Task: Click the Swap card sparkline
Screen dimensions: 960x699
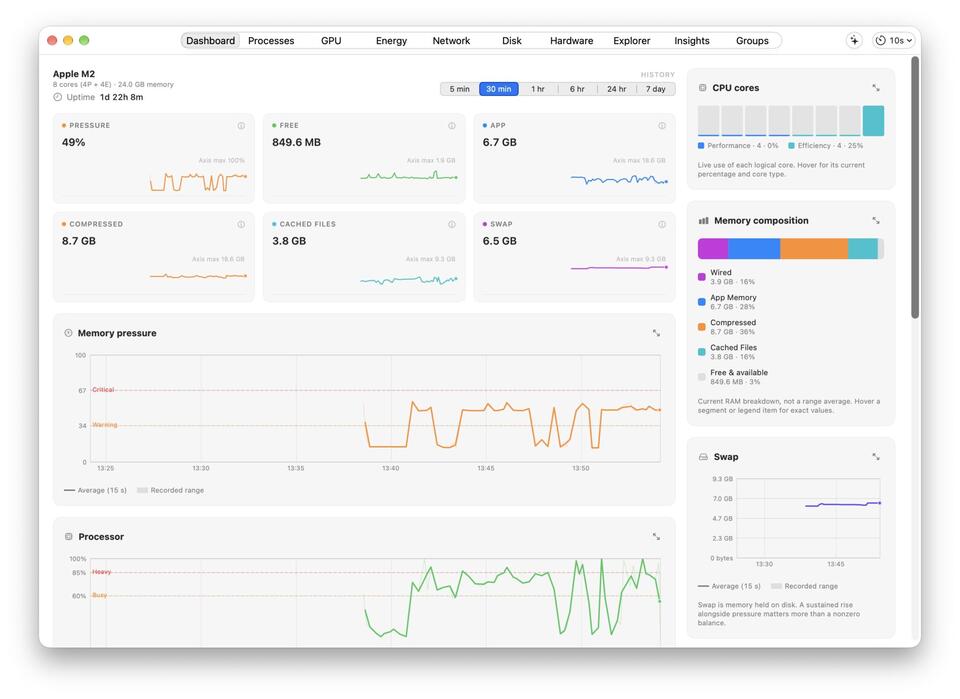Action: pyautogui.click(x=618, y=267)
